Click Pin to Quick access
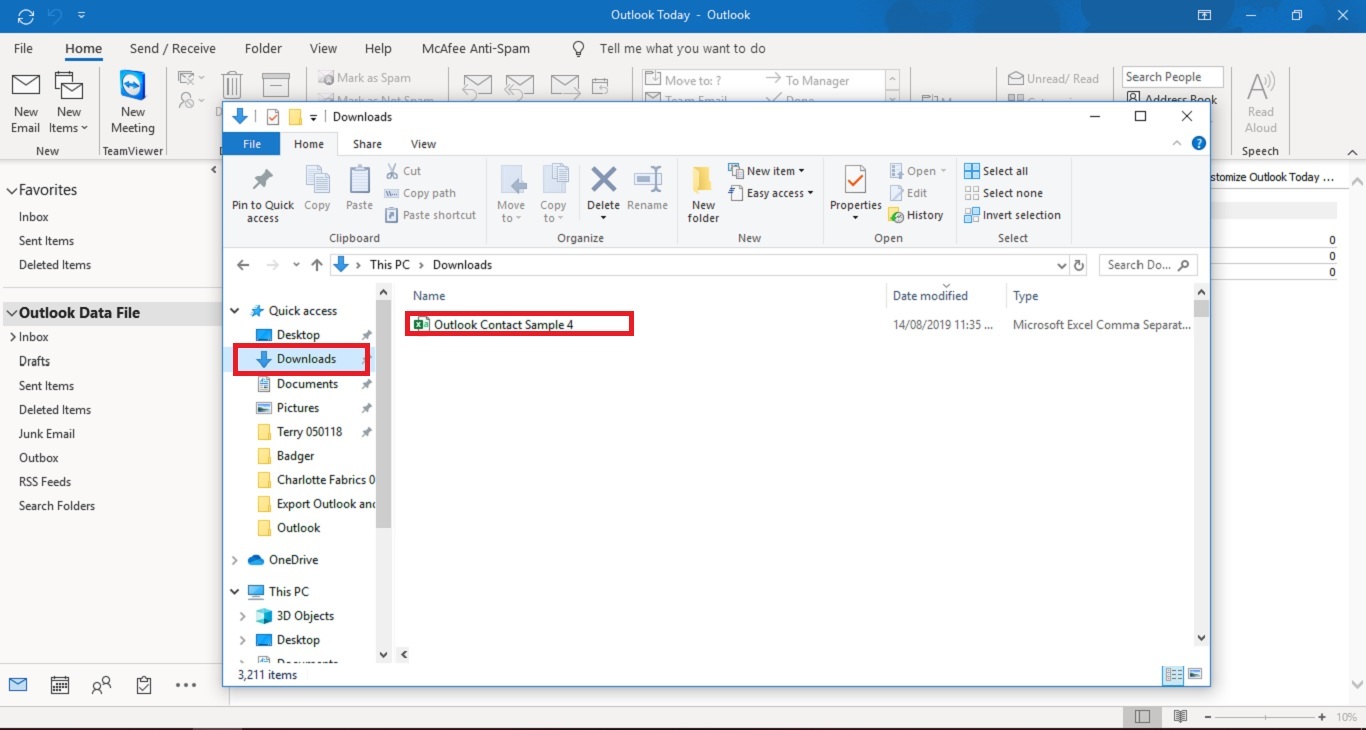1366x730 pixels. pyautogui.click(x=263, y=195)
